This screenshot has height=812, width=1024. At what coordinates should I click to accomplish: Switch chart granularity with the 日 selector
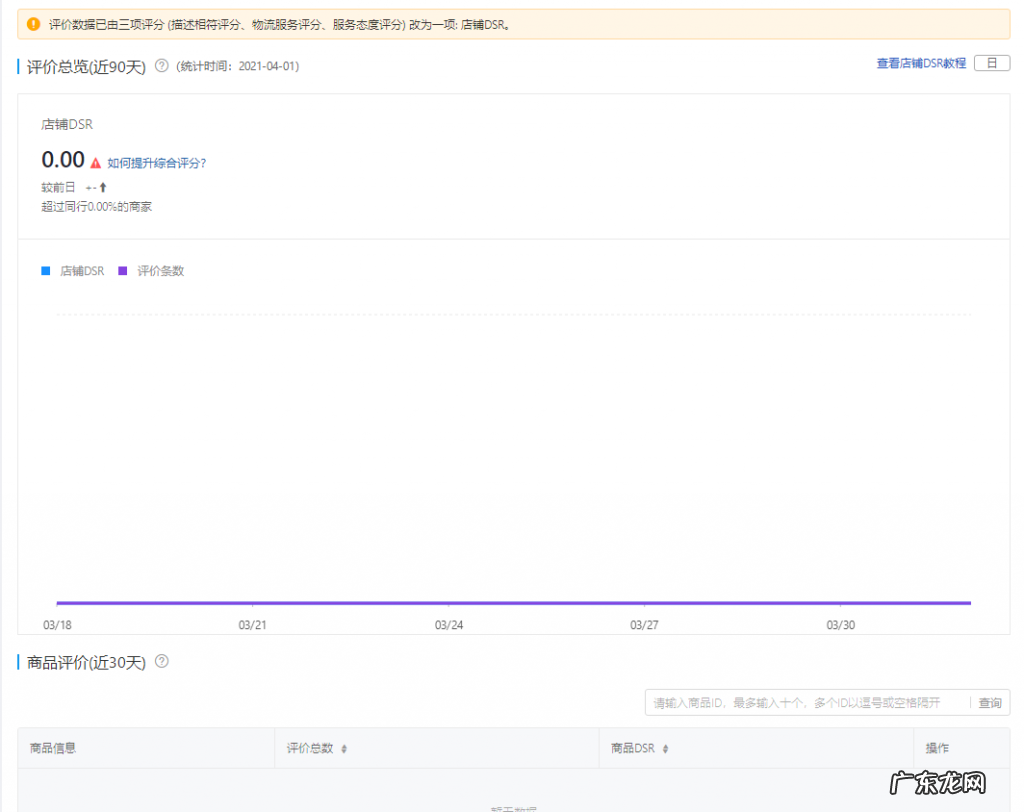click(x=994, y=62)
